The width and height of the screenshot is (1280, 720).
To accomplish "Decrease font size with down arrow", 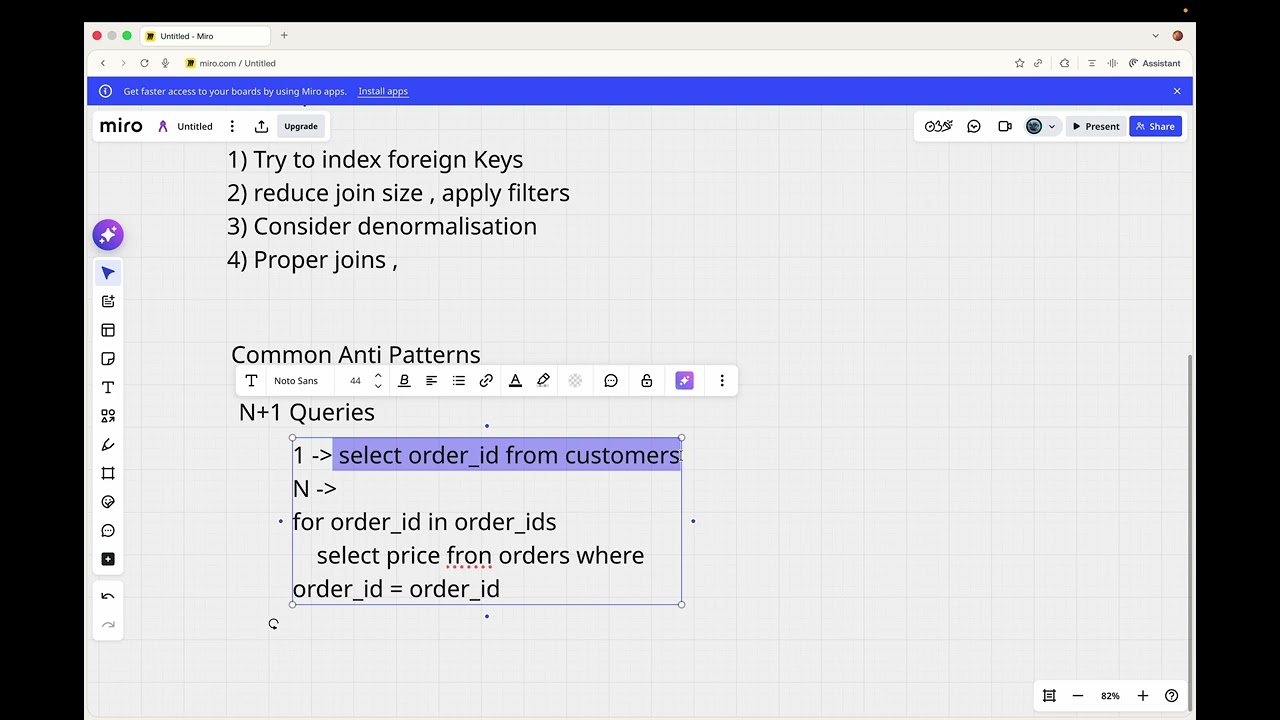I will pos(378,386).
